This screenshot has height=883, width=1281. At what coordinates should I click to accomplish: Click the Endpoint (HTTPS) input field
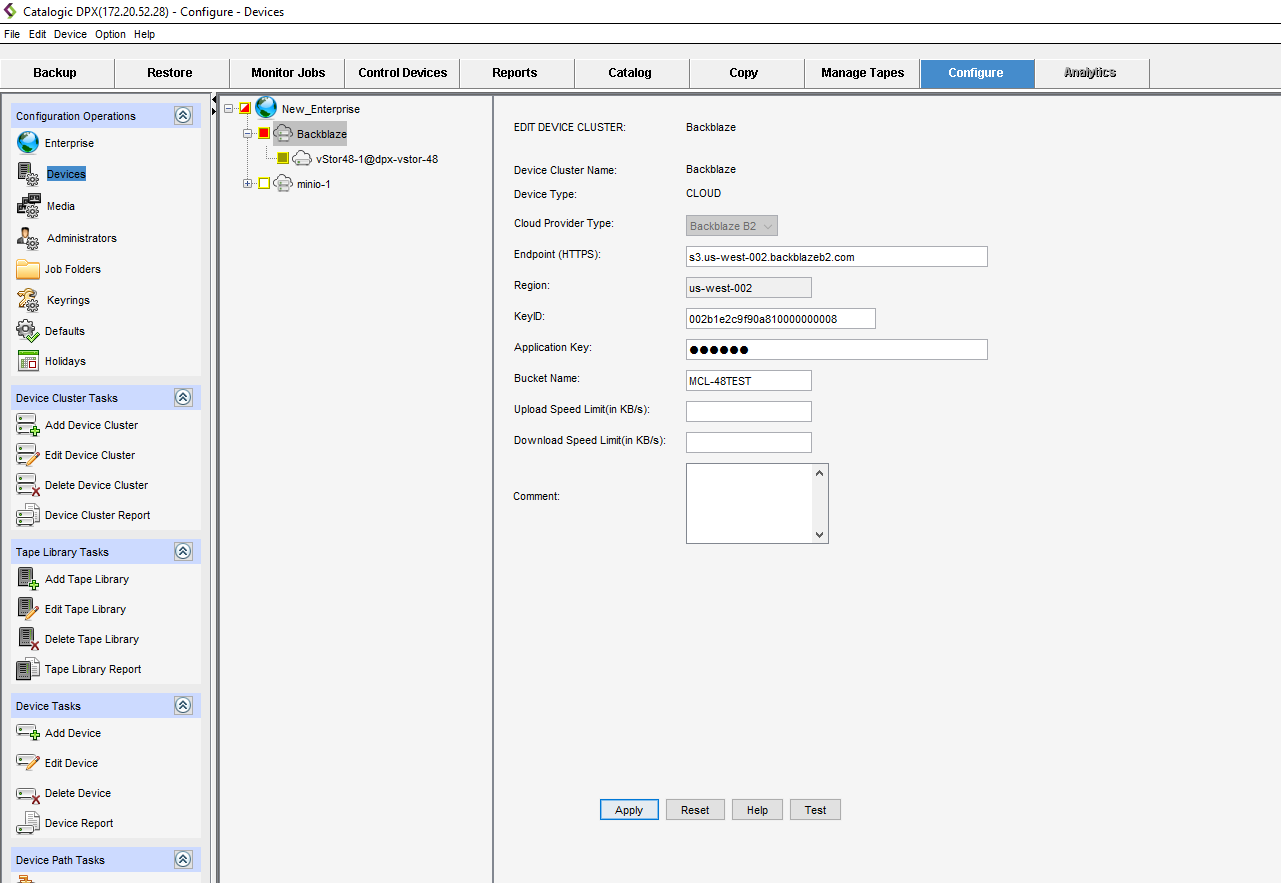(837, 257)
